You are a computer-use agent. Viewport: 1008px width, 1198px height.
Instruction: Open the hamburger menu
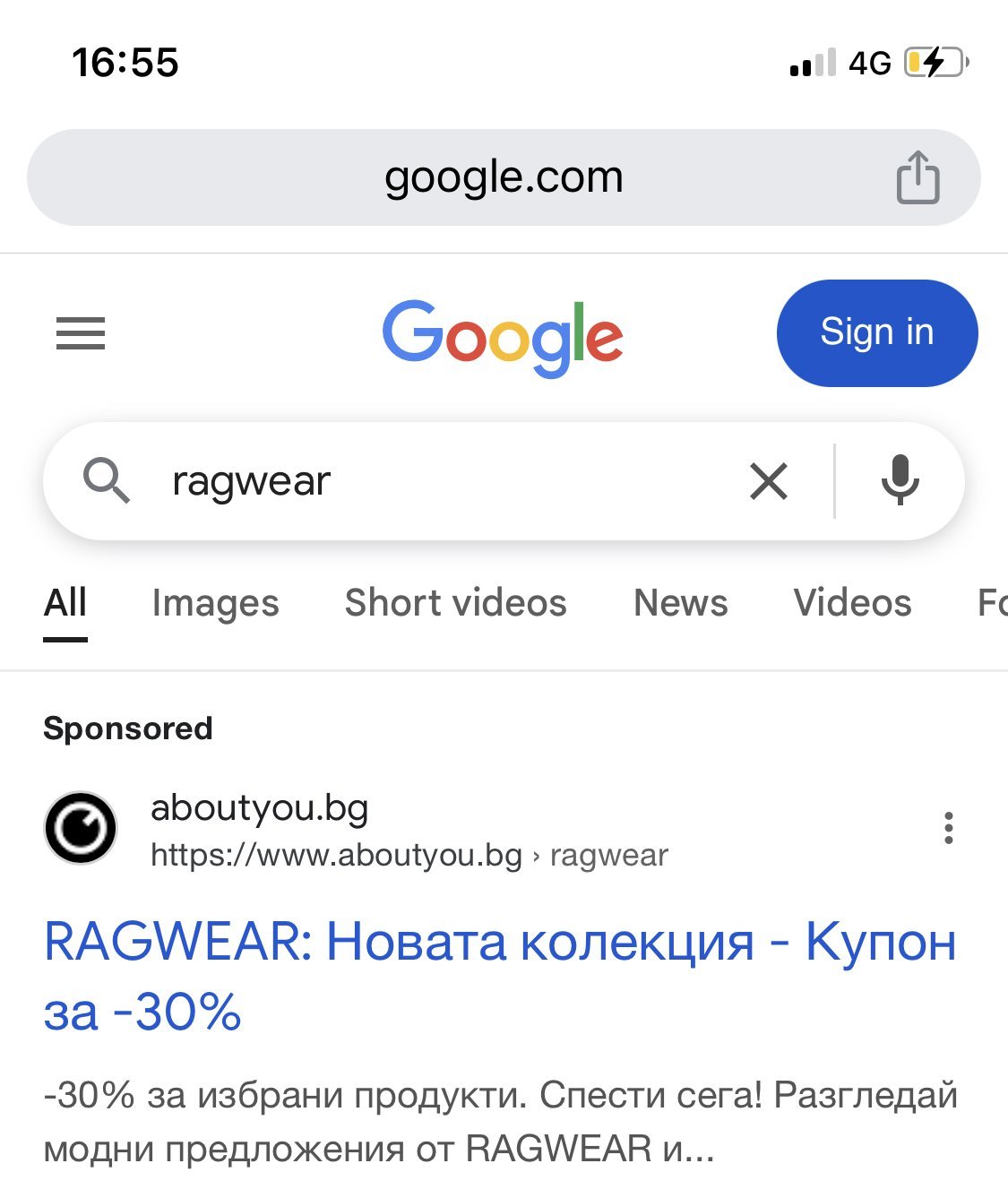(x=81, y=333)
